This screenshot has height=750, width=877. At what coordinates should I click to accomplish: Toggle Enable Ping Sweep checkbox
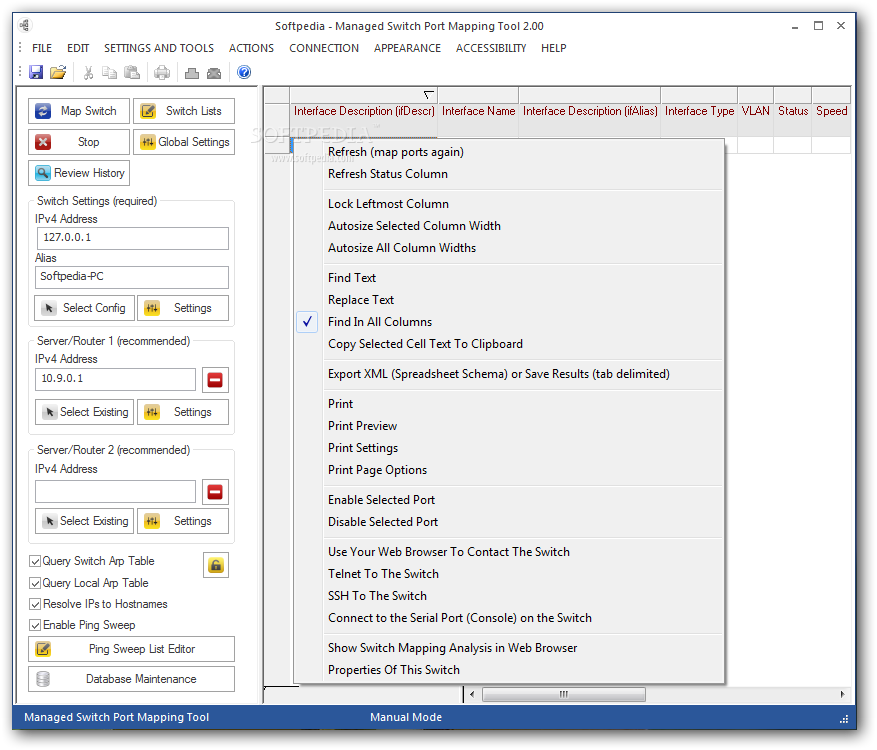pyautogui.click(x=35, y=625)
